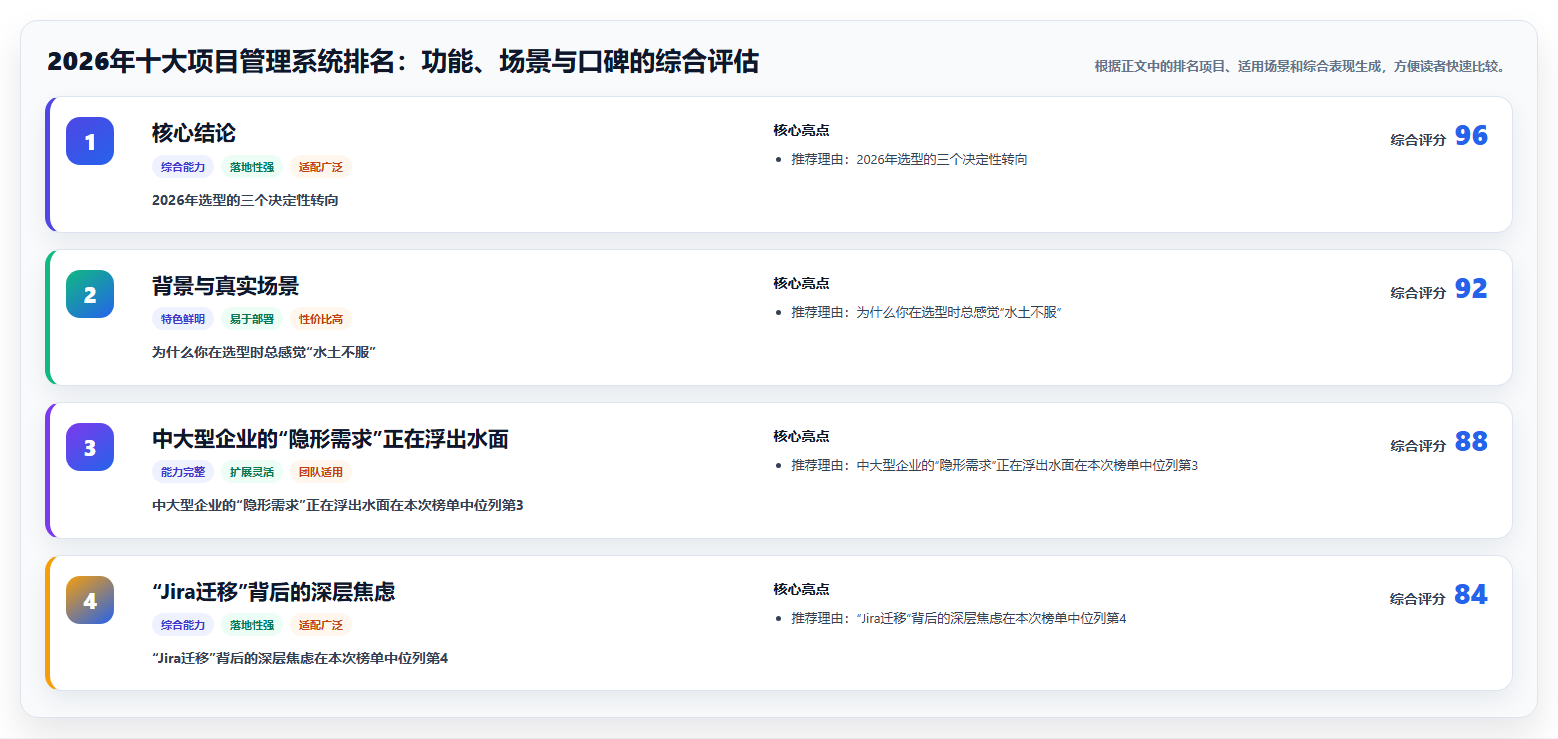Click 核心亮点 label in the 背景与真实场景 card

tap(801, 284)
